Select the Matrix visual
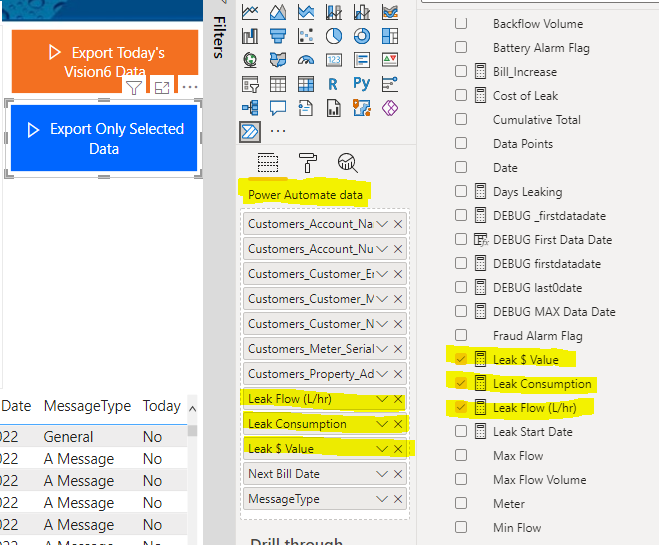 tap(306, 84)
